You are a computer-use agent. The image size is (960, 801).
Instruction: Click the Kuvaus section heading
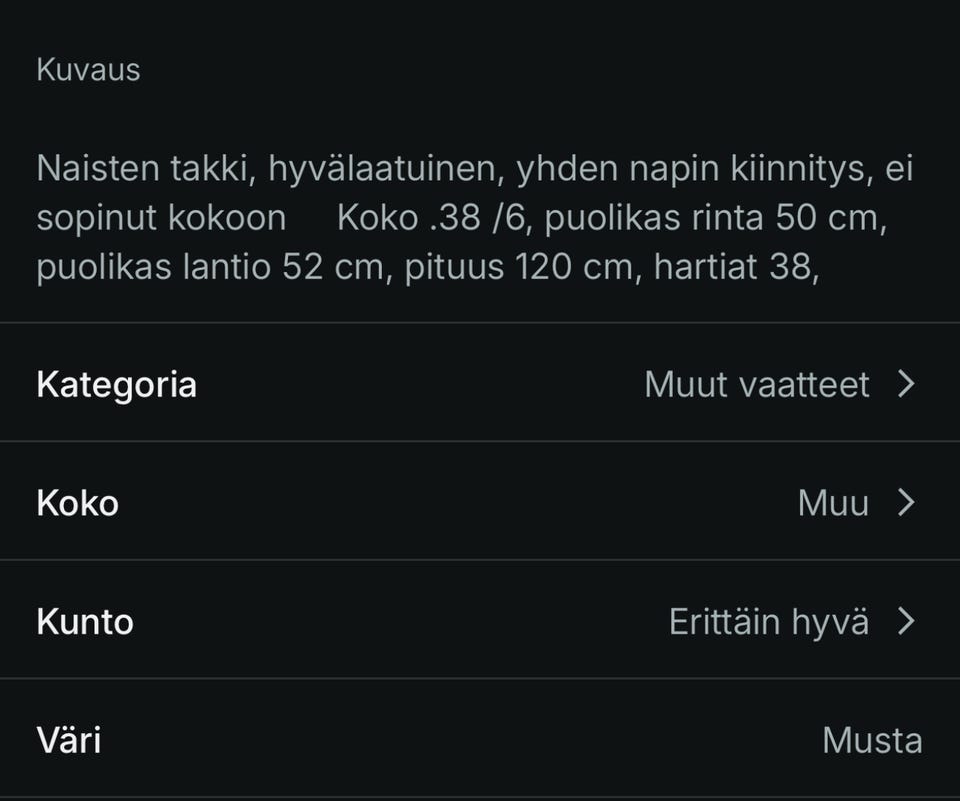click(x=88, y=69)
